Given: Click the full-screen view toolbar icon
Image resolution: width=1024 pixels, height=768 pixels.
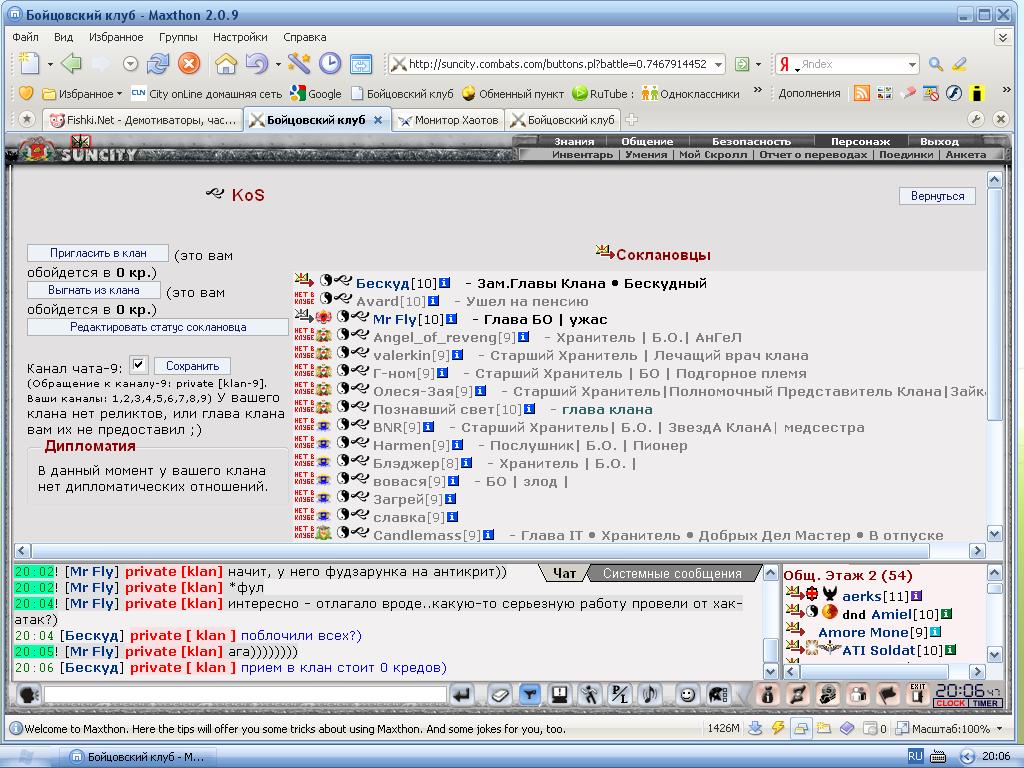Looking at the screenshot, I should 360,63.
